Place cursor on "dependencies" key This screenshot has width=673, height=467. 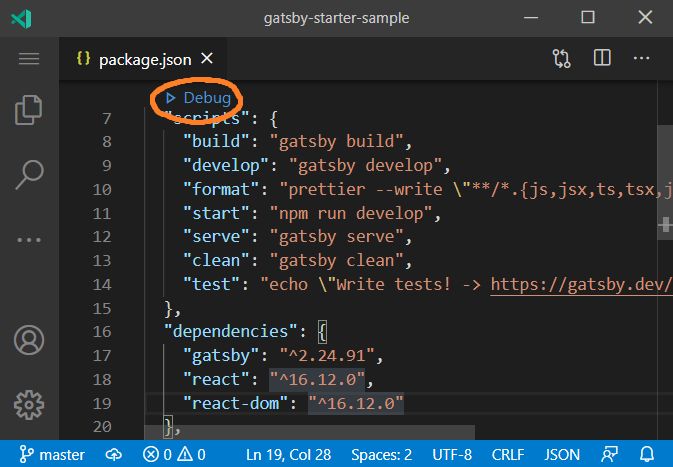click(x=230, y=331)
